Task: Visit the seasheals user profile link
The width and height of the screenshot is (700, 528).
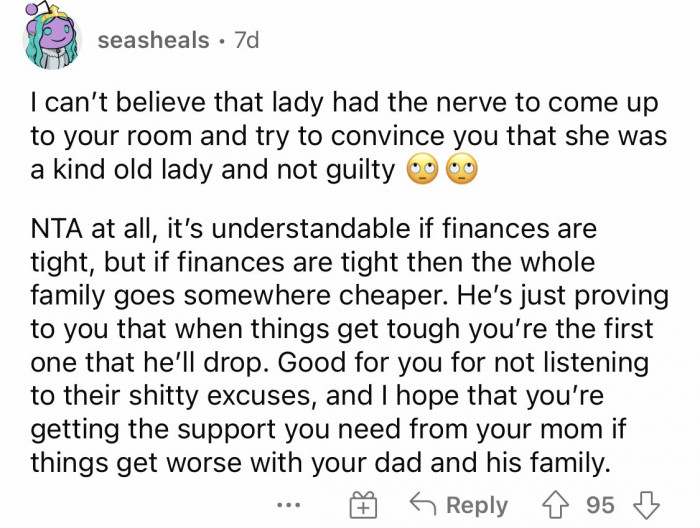Action: 153,41
